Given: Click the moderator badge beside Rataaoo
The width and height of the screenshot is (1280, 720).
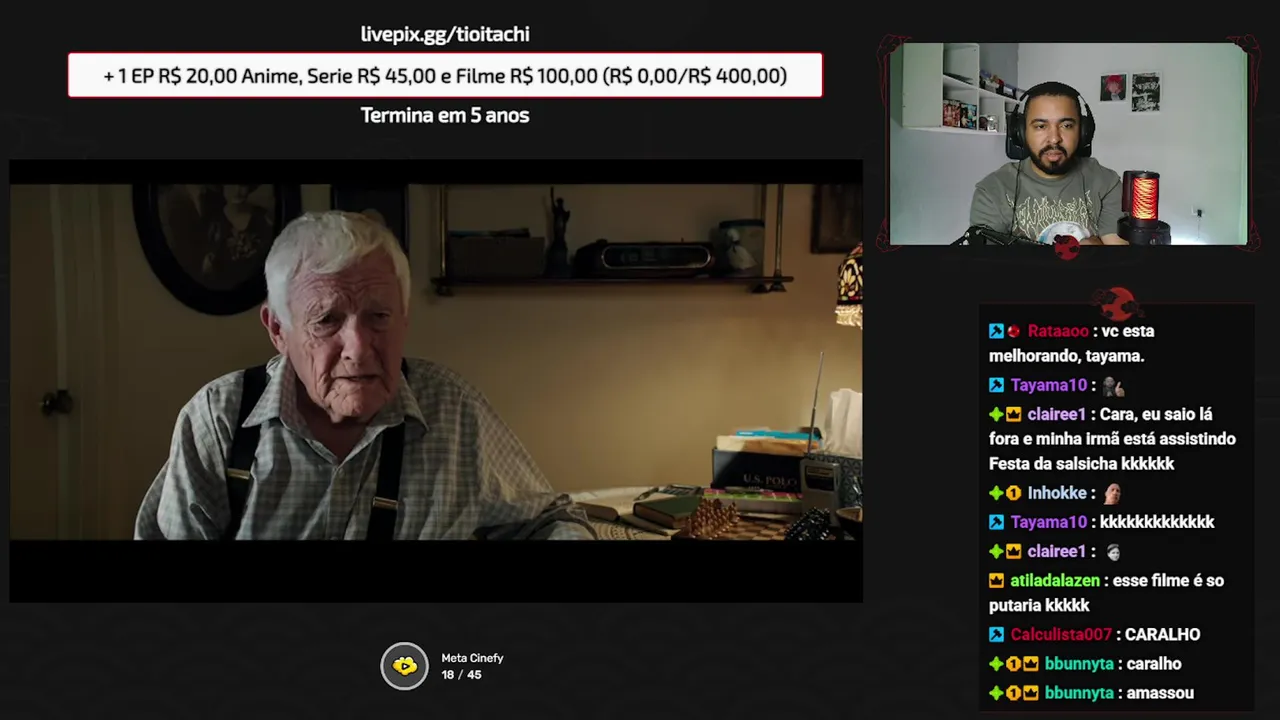Looking at the screenshot, I should pos(996,331).
